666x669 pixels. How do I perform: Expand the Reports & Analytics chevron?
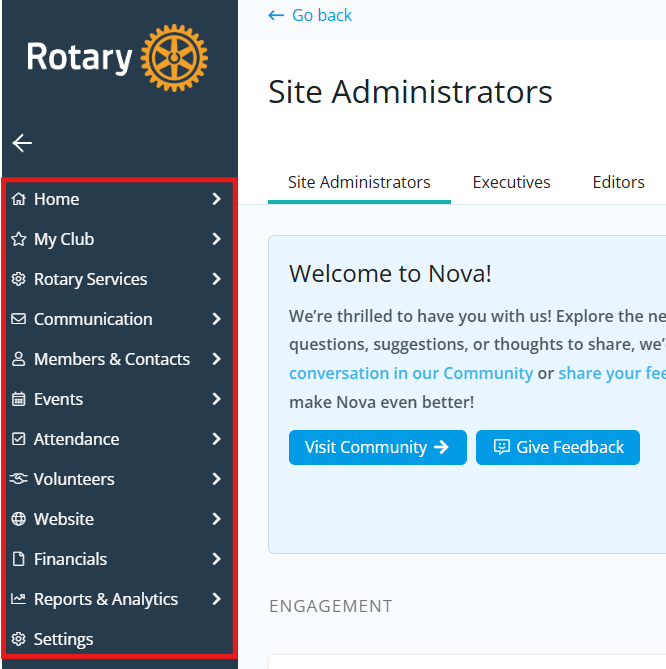click(217, 599)
